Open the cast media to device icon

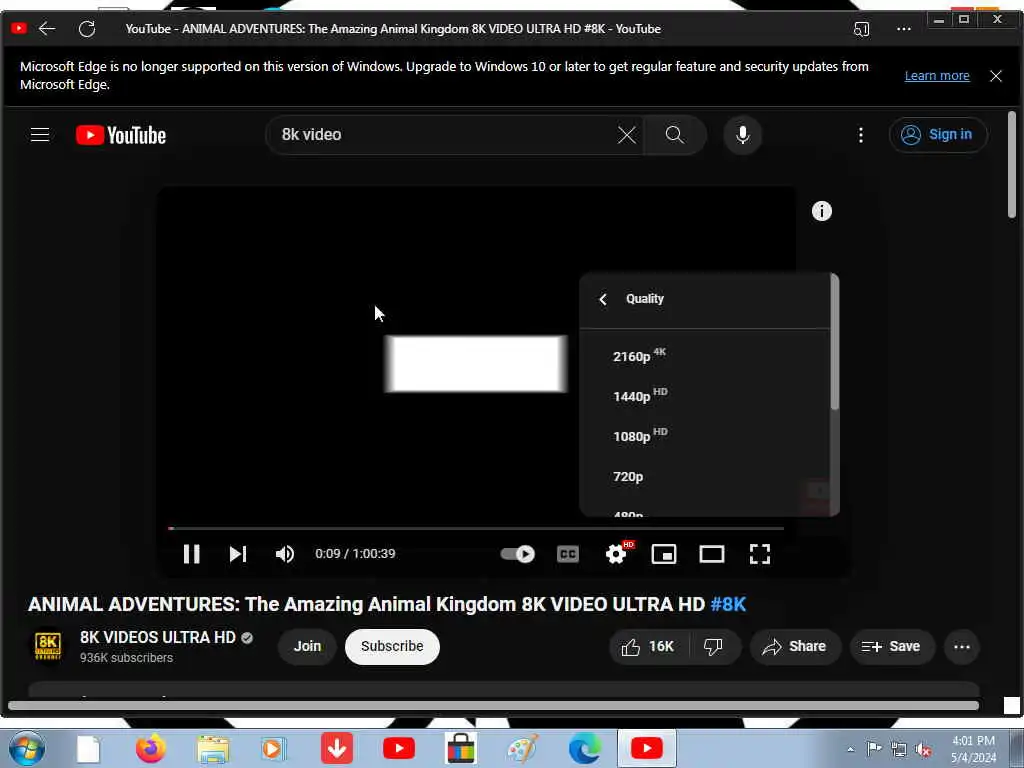(861, 29)
